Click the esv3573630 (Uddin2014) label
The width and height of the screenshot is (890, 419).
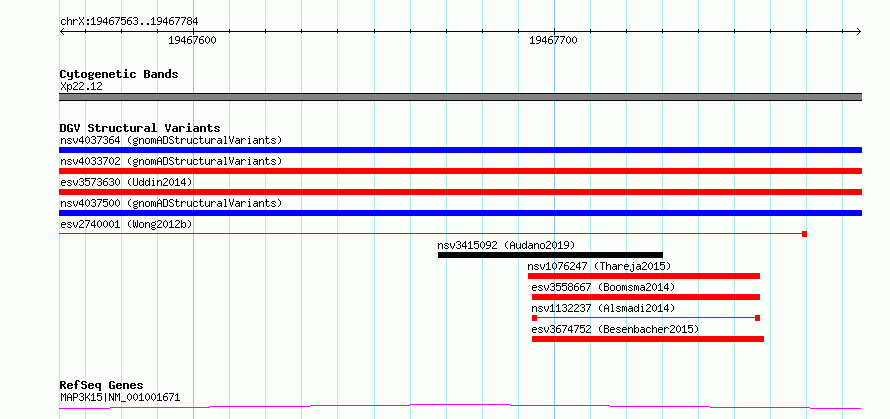click(126, 182)
